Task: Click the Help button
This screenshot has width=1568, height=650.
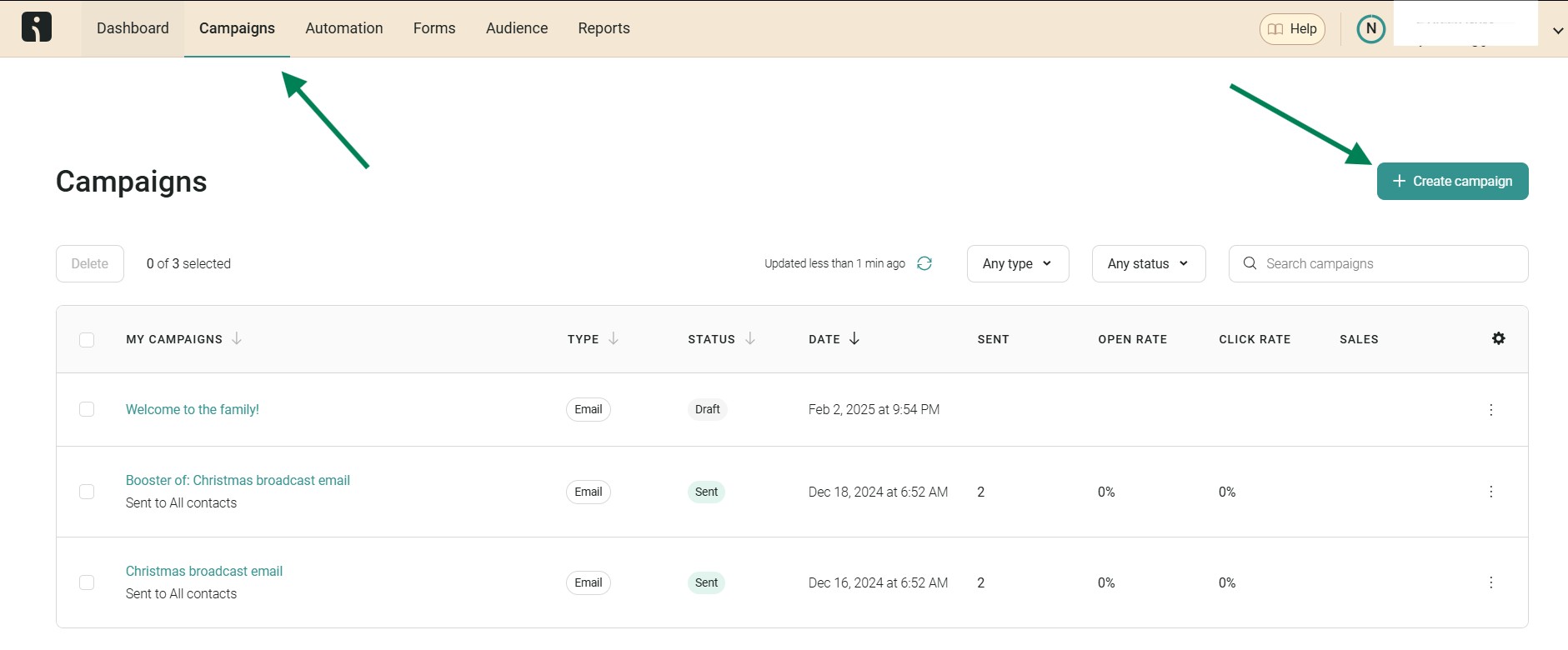Action: pos(1292,29)
